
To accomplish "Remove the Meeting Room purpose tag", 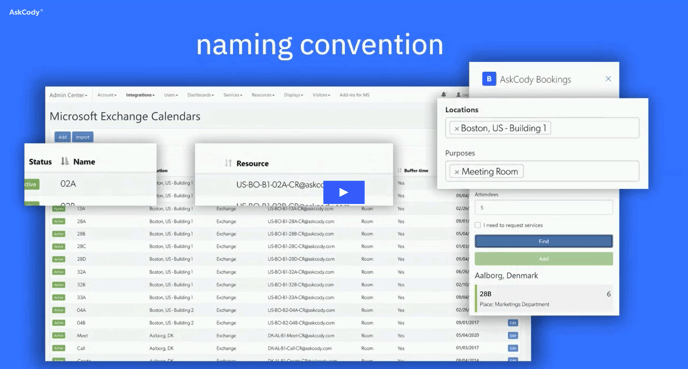I will tap(457, 172).
